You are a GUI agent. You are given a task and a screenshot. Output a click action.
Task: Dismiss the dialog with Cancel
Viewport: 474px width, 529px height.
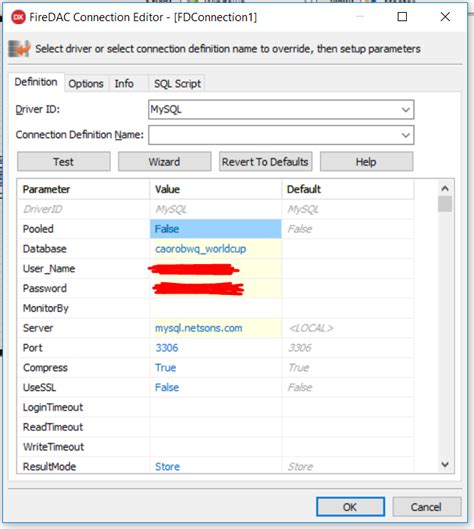pyautogui.click(x=426, y=507)
